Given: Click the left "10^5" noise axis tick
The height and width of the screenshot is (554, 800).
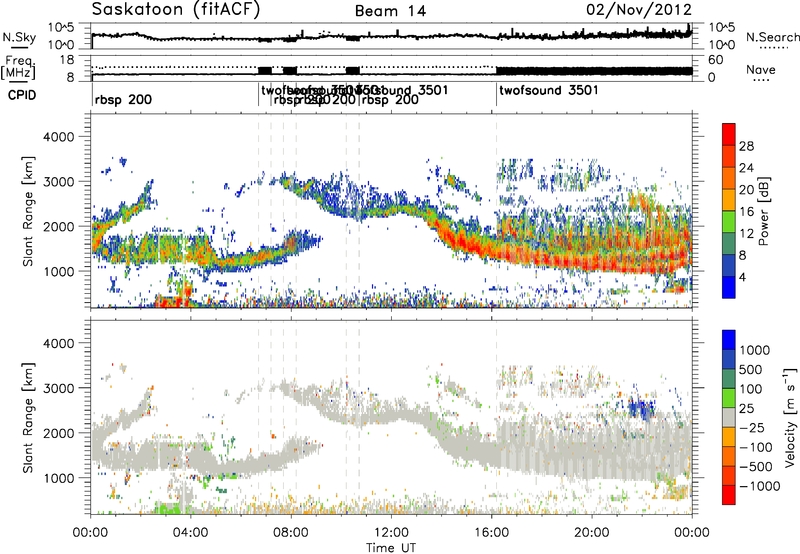Looking at the screenshot, I should (61, 27).
